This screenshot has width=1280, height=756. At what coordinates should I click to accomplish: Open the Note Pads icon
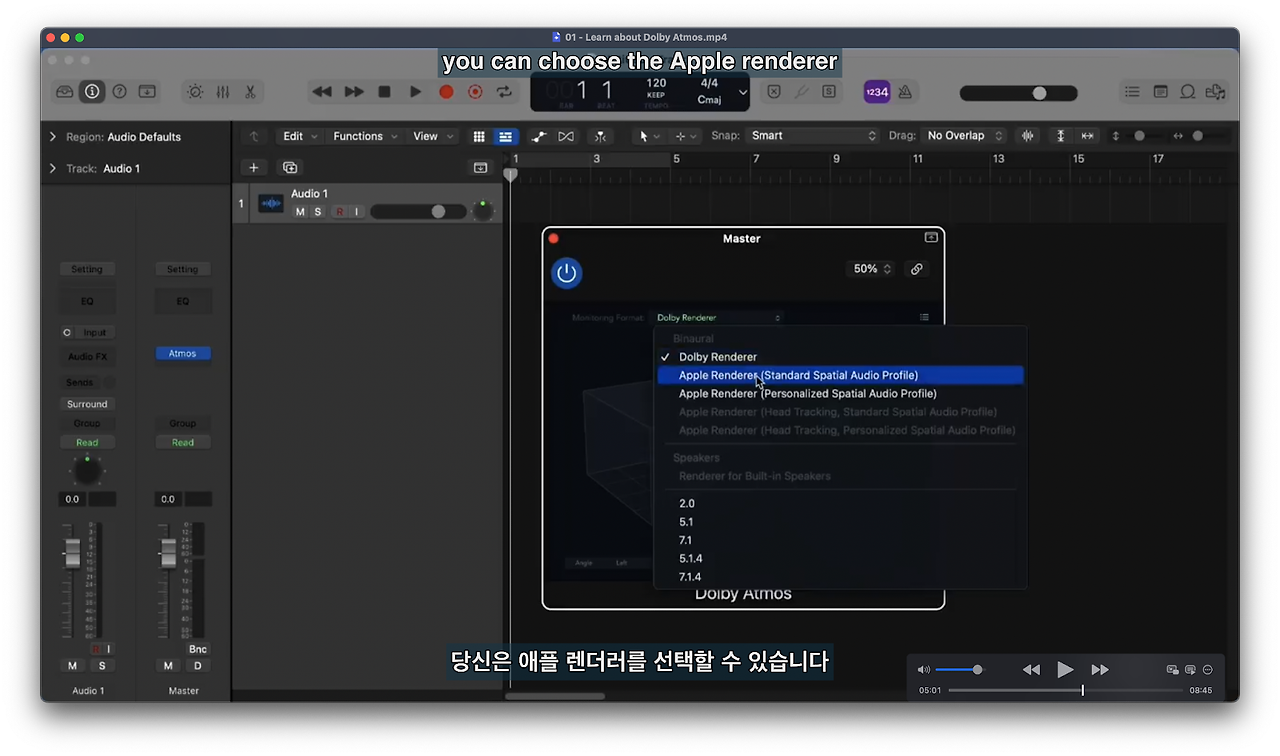click(x=1160, y=91)
